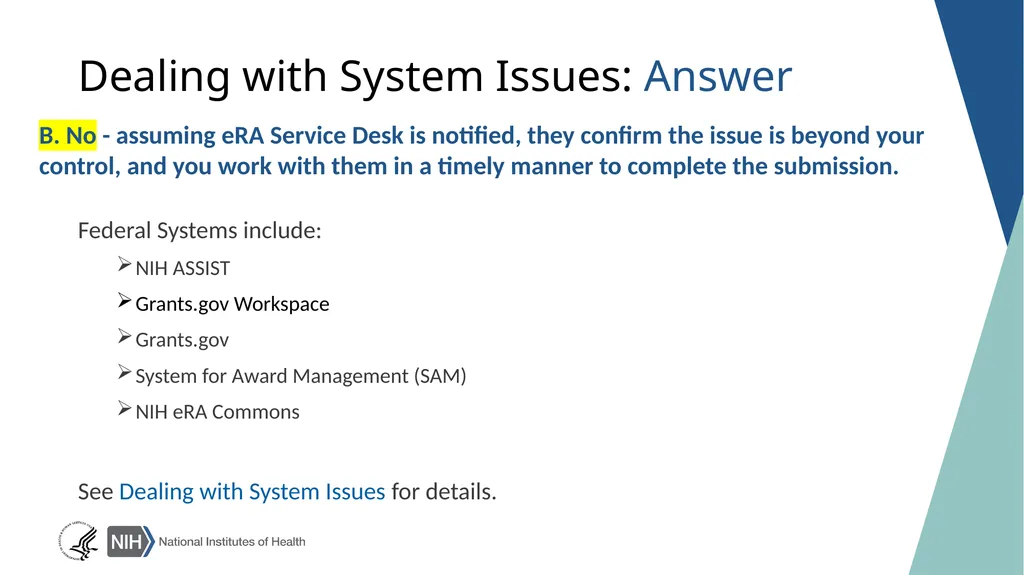Click the blue 'Answer' word in the title
Image resolution: width=1024 pixels, height=575 pixels.
coord(718,76)
